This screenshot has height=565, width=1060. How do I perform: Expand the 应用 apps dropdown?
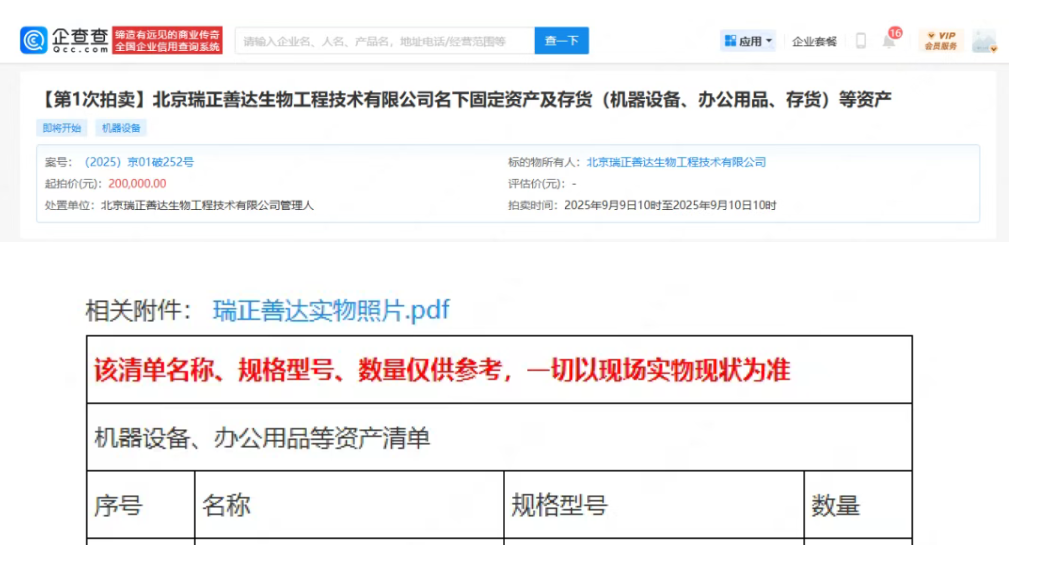click(x=748, y=41)
